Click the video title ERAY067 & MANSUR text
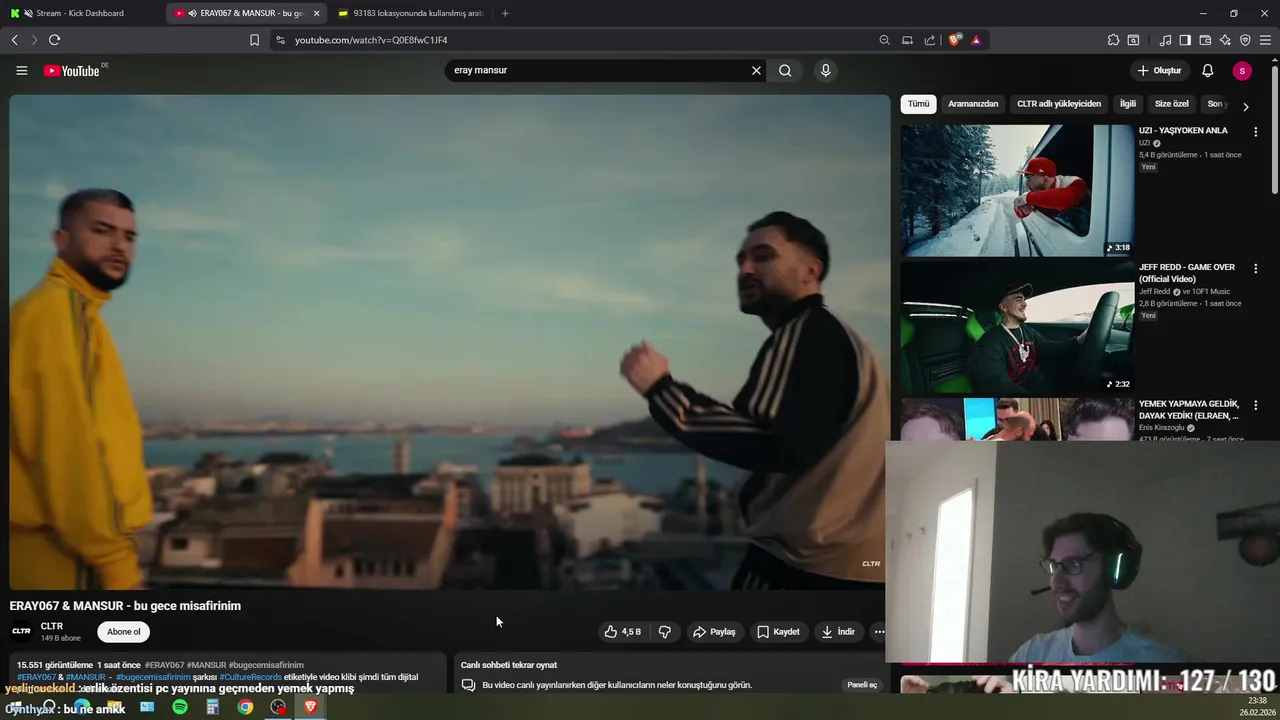This screenshot has height=720, width=1280. pos(125,606)
